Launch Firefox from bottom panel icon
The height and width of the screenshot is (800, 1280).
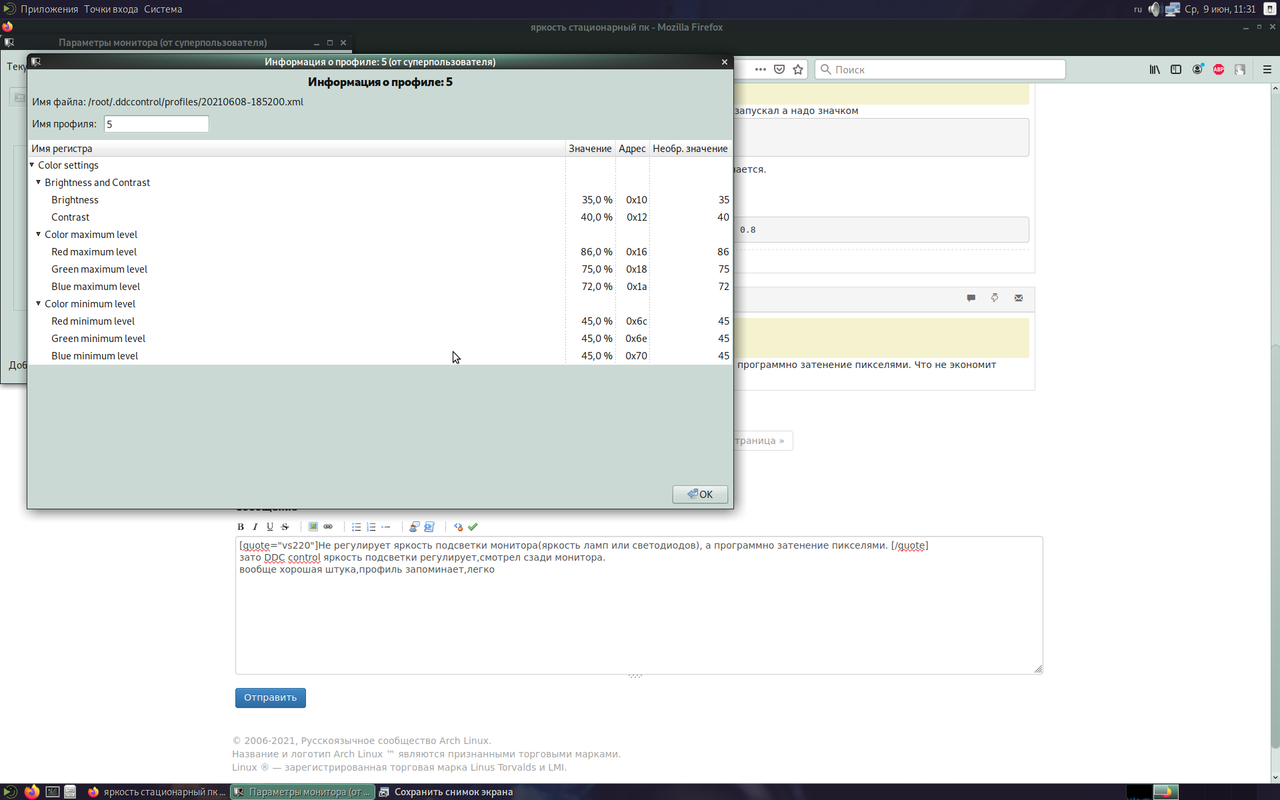click(x=32, y=792)
